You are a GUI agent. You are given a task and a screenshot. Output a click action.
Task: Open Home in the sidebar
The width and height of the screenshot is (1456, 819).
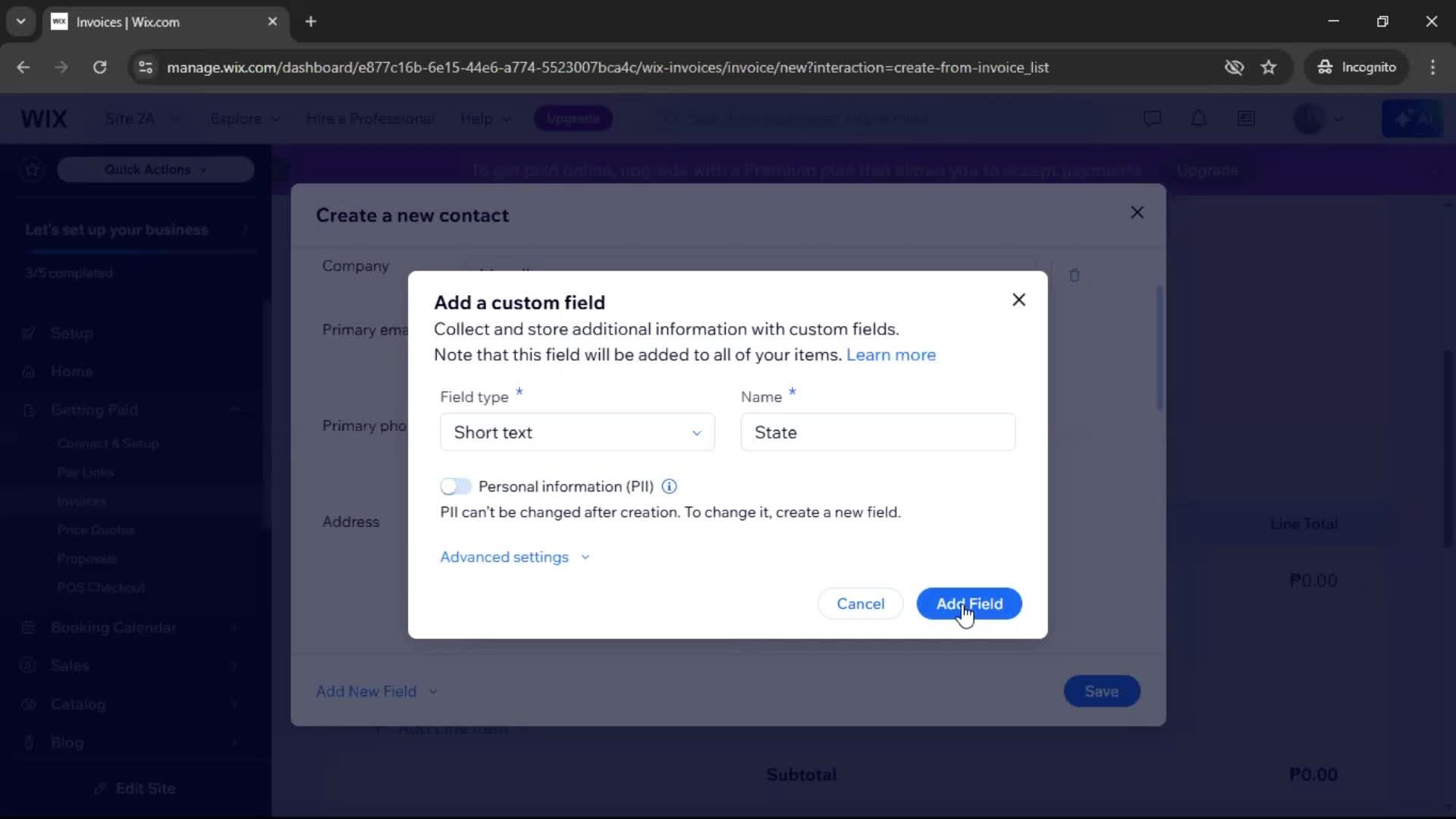pos(71,372)
